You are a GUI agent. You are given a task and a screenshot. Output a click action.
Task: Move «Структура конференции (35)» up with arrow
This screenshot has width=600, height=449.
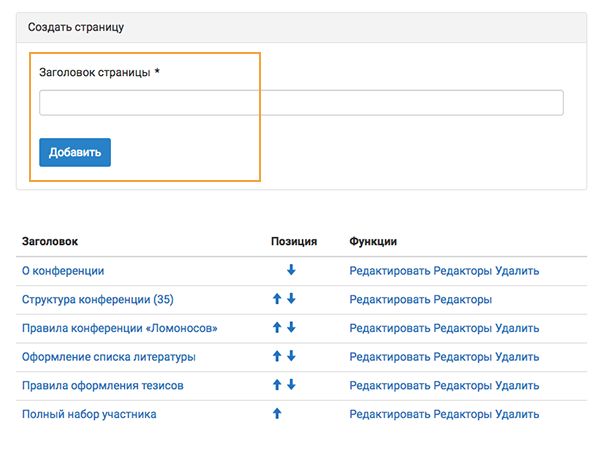(x=277, y=299)
